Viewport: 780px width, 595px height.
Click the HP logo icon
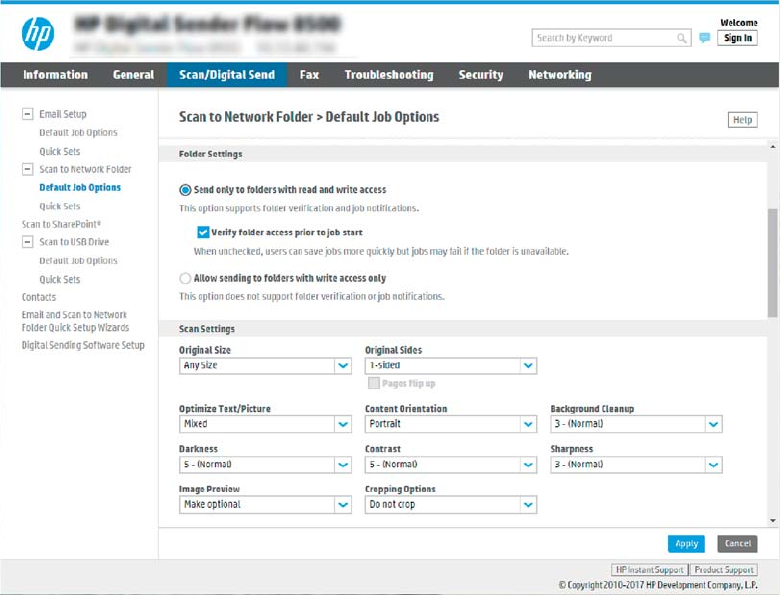tap(38, 34)
